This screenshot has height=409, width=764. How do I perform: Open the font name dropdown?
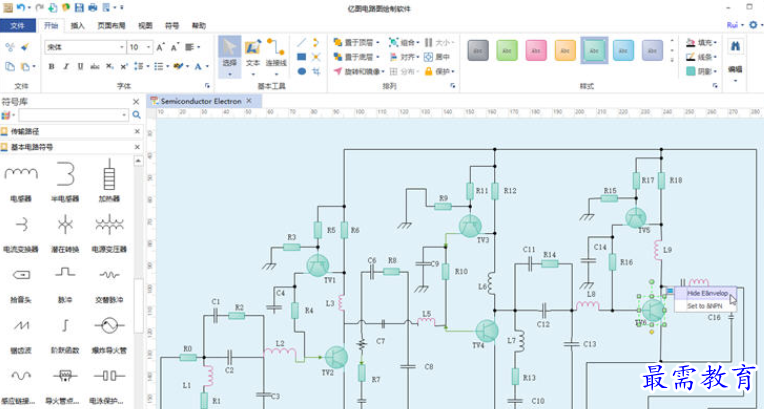point(122,47)
